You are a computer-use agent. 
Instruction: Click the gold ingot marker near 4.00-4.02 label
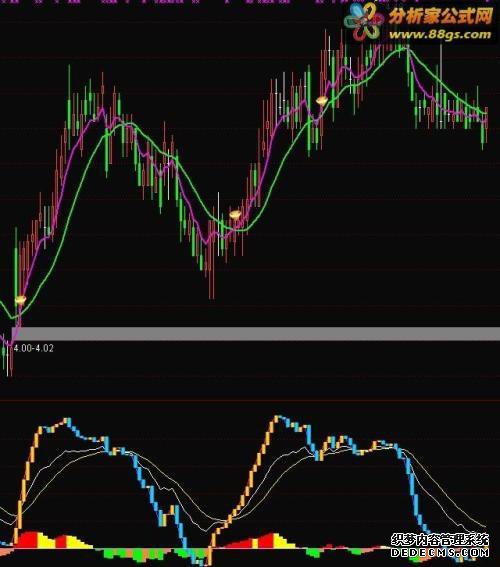coord(21,300)
